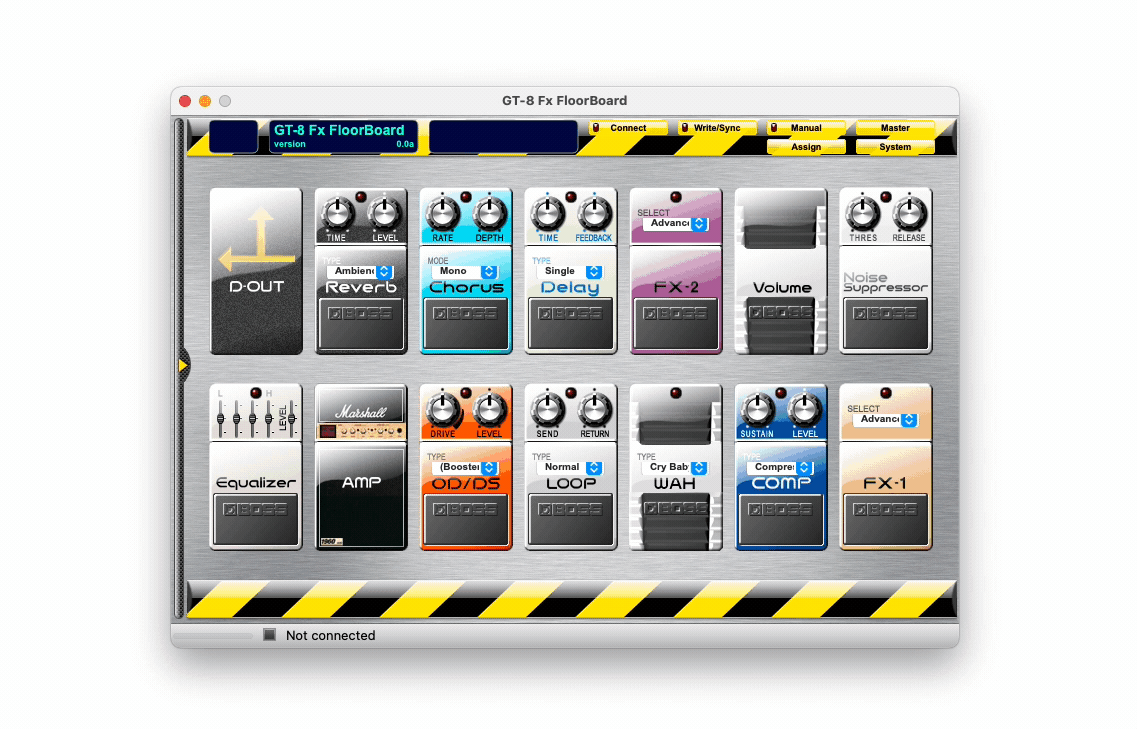Open the LOOP TYPE dropdown
This screenshot has width=1137, height=729.
[570, 467]
